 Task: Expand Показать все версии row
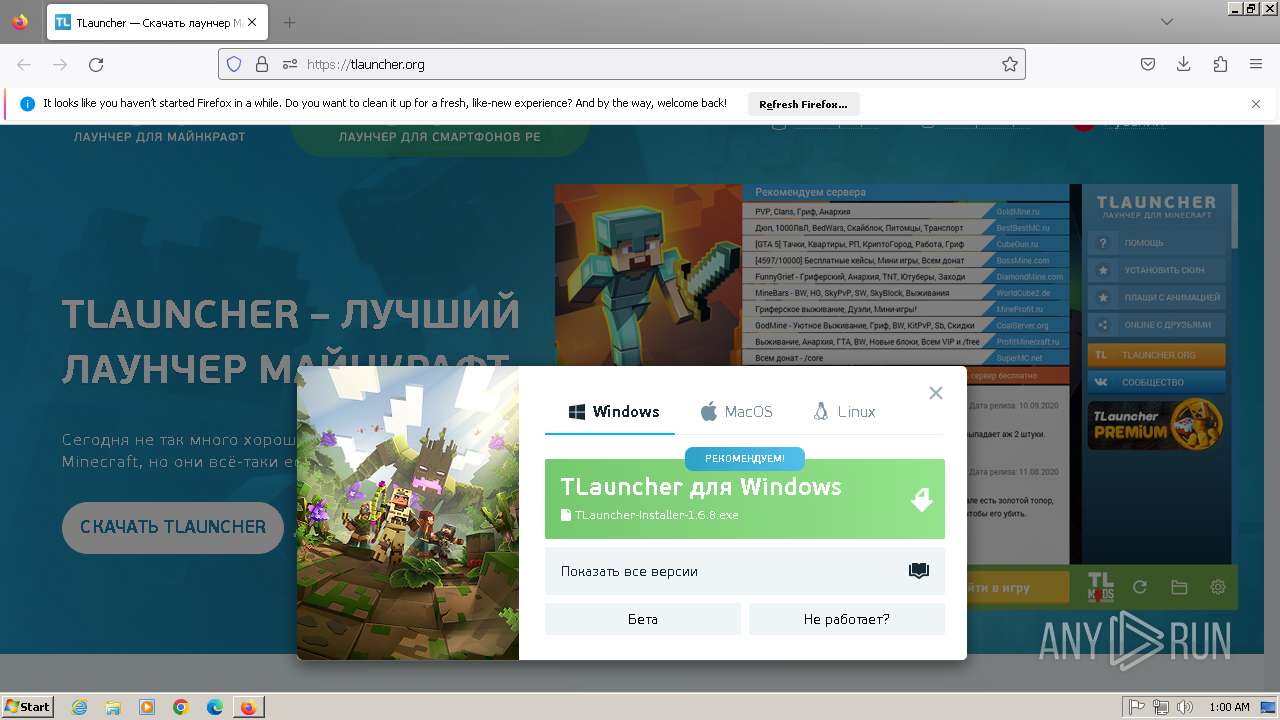pyautogui.click(x=744, y=571)
